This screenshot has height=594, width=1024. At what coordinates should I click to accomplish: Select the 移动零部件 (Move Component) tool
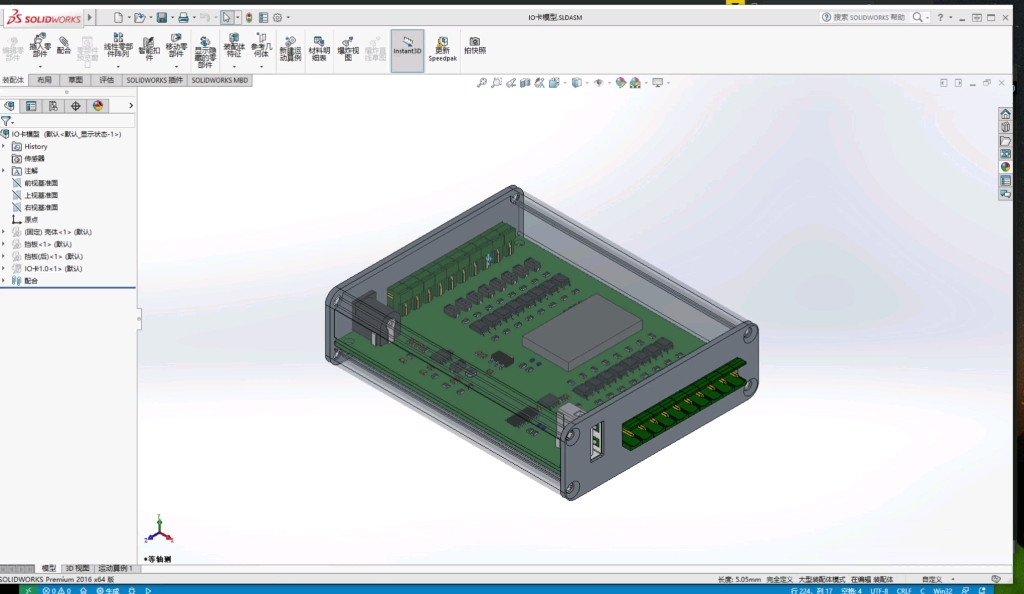coord(175,45)
